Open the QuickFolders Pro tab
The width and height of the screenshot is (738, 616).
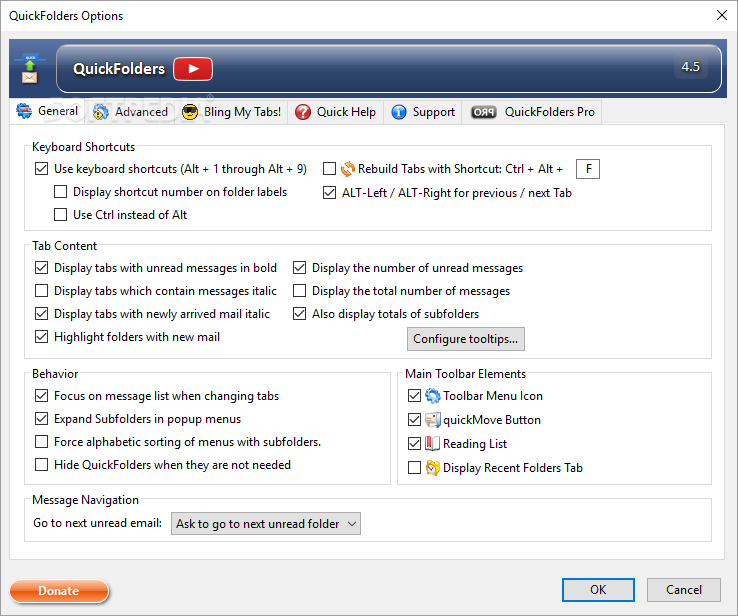tap(532, 112)
